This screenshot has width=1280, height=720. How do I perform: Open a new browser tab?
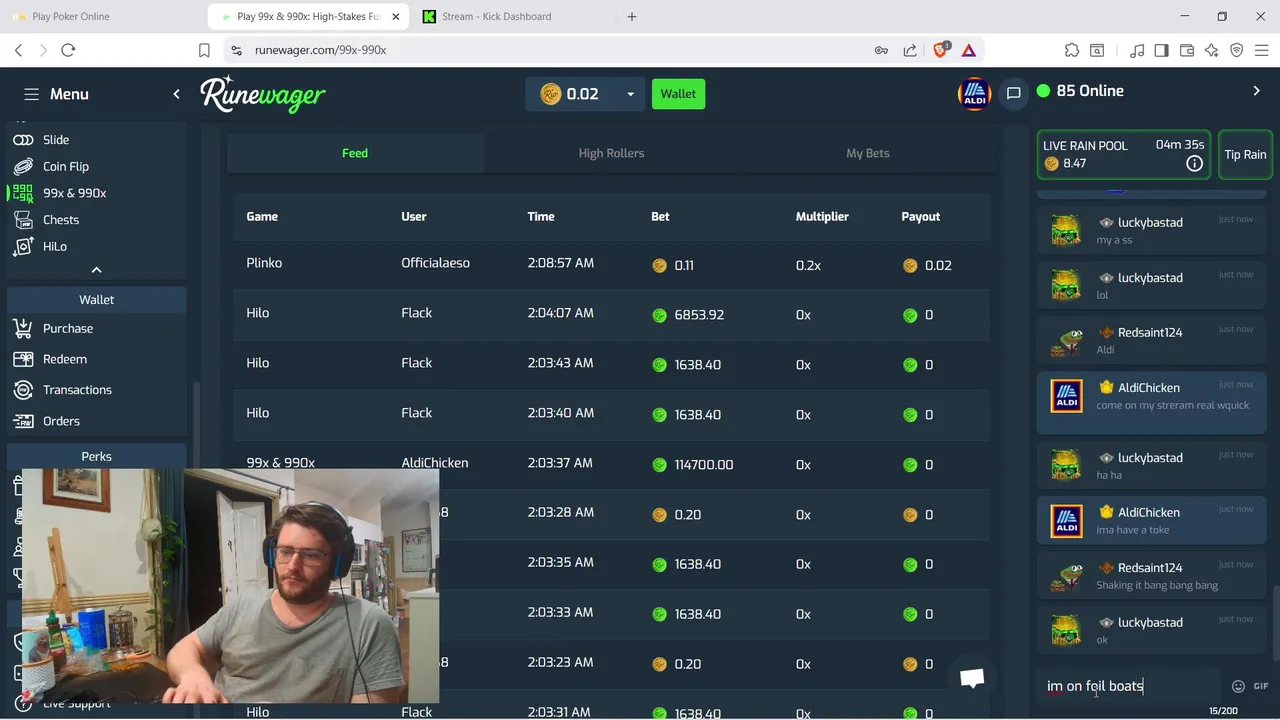[x=631, y=16]
